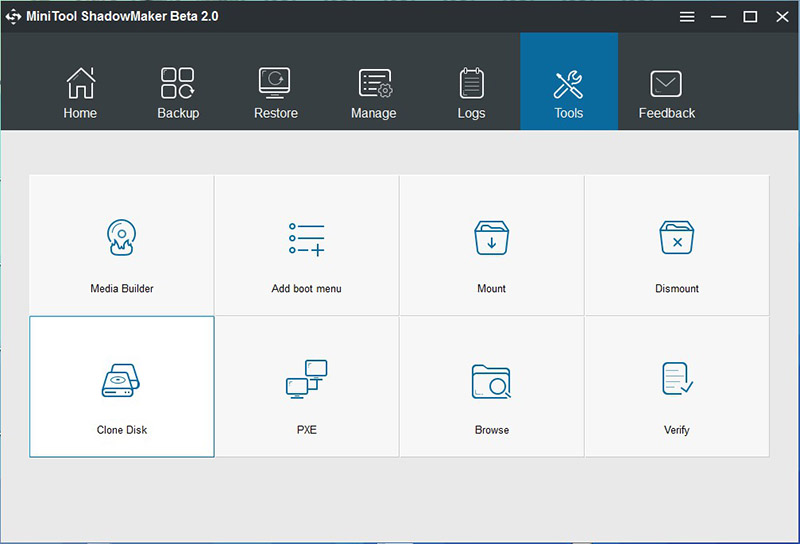
Task: Launch the Clone Disk tool icon
Action: 121,381
